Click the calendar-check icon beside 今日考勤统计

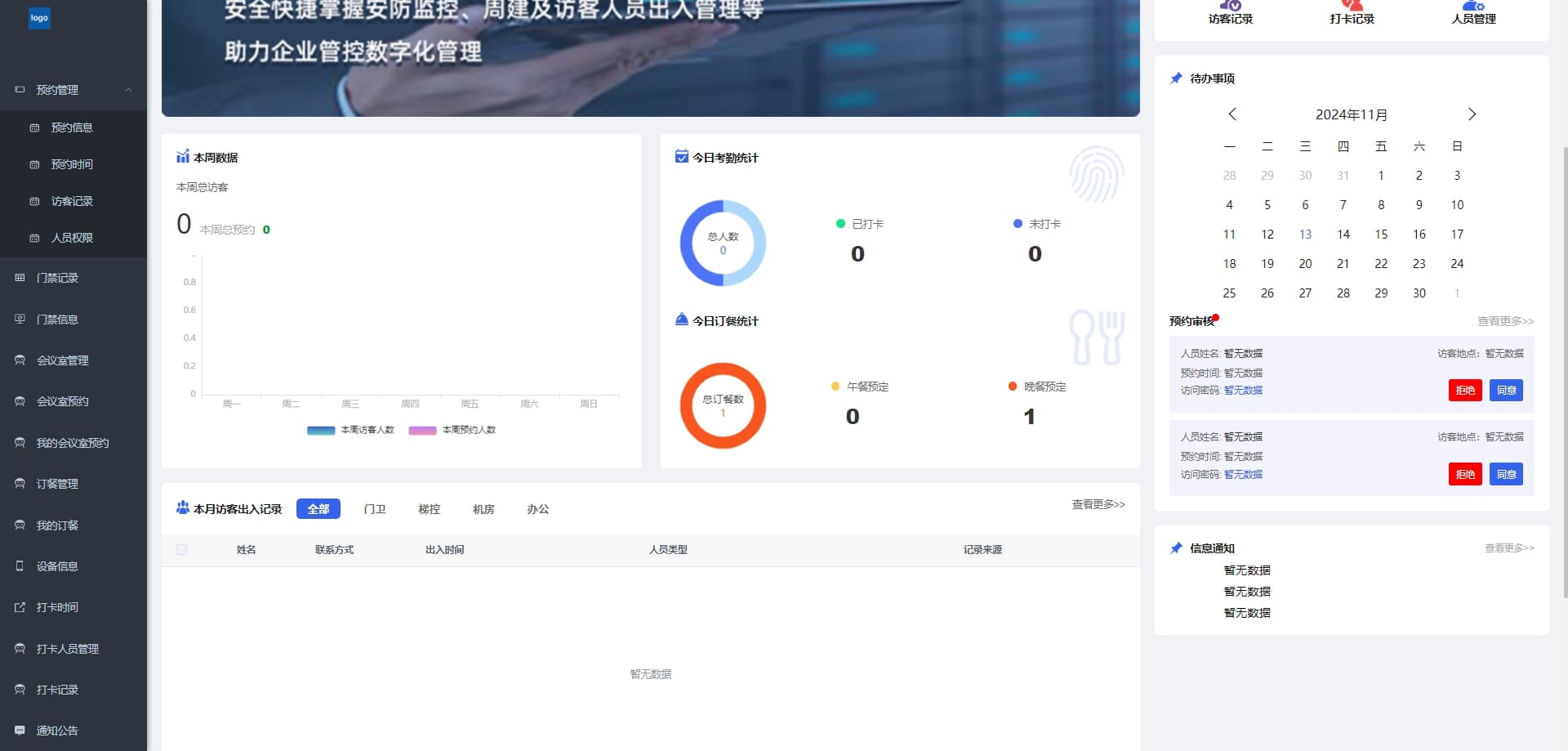click(682, 156)
